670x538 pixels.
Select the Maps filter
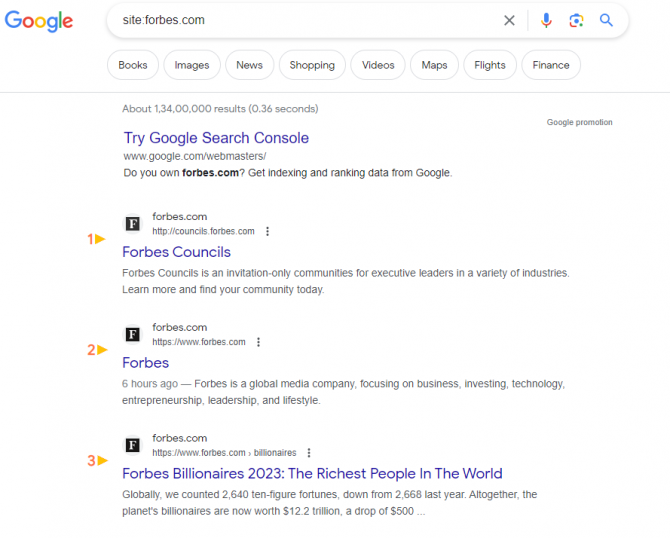(434, 65)
